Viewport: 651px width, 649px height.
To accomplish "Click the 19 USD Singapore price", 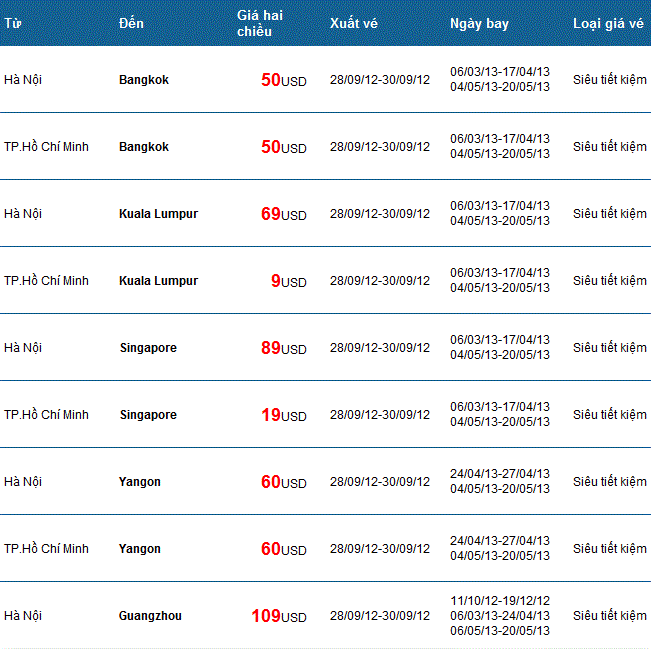I will 284,415.
